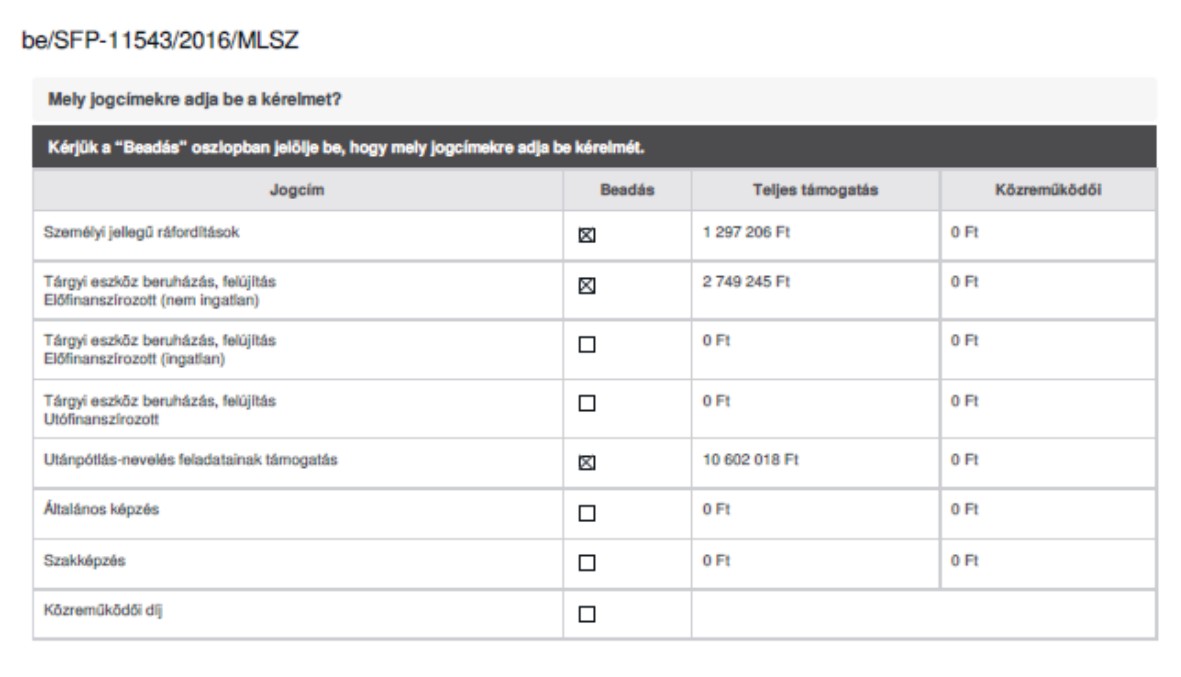Click the Közreműködői column header

(x=1048, y=190)
